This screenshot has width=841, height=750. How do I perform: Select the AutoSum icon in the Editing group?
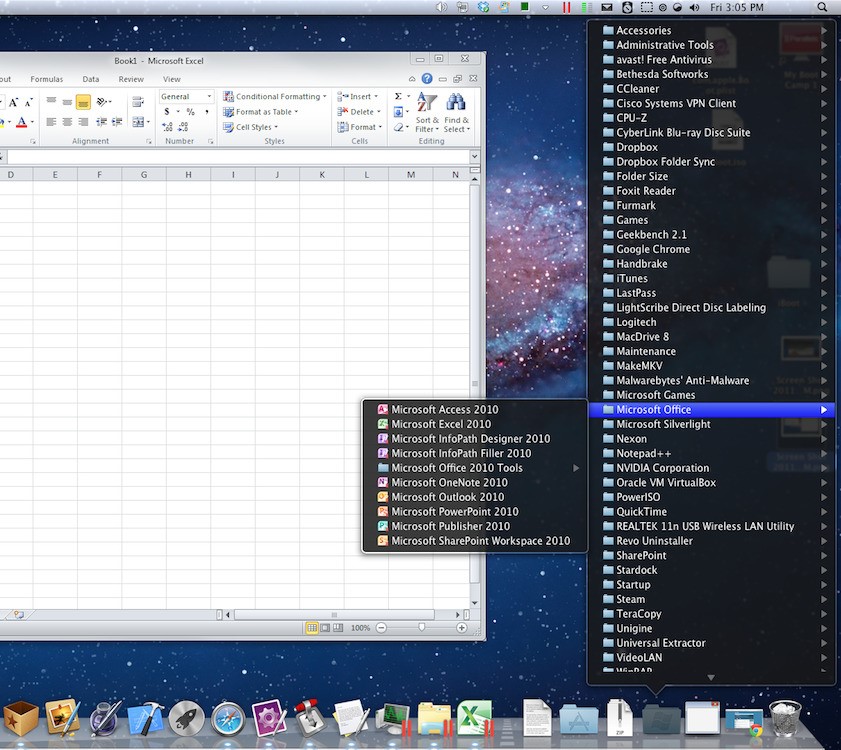click(x=398, y=95)
